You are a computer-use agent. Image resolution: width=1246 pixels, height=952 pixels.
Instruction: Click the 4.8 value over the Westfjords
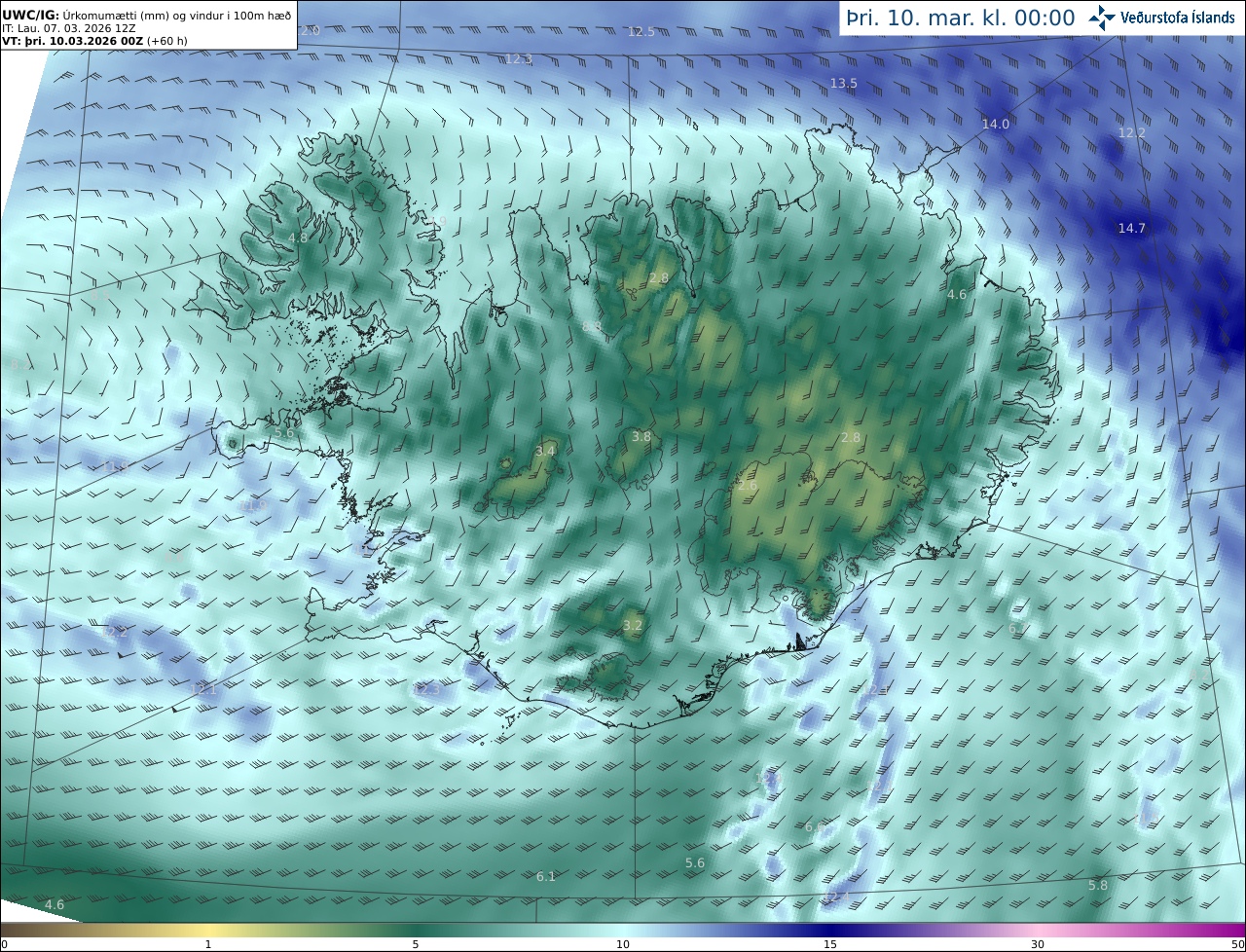299,238
